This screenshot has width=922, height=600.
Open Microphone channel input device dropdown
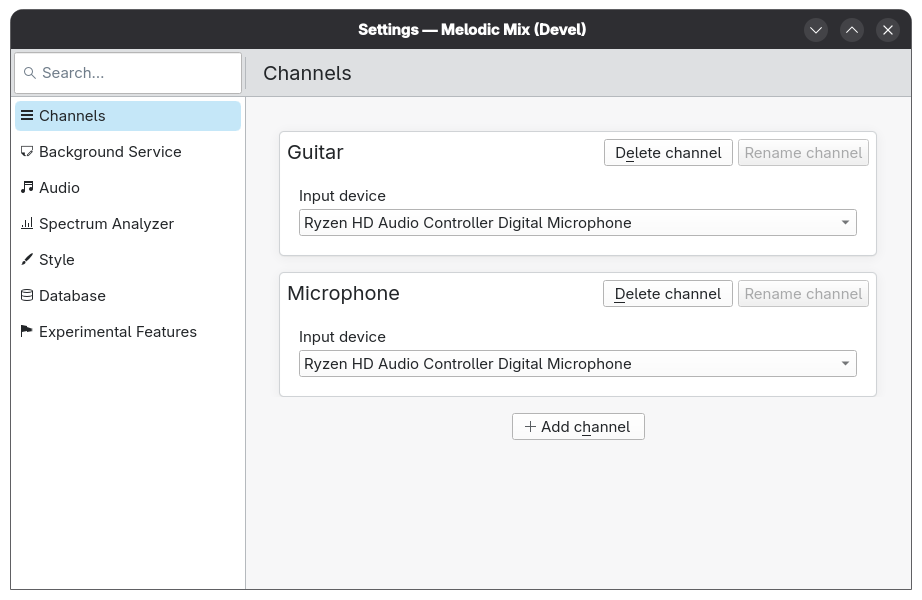[577, 364]
